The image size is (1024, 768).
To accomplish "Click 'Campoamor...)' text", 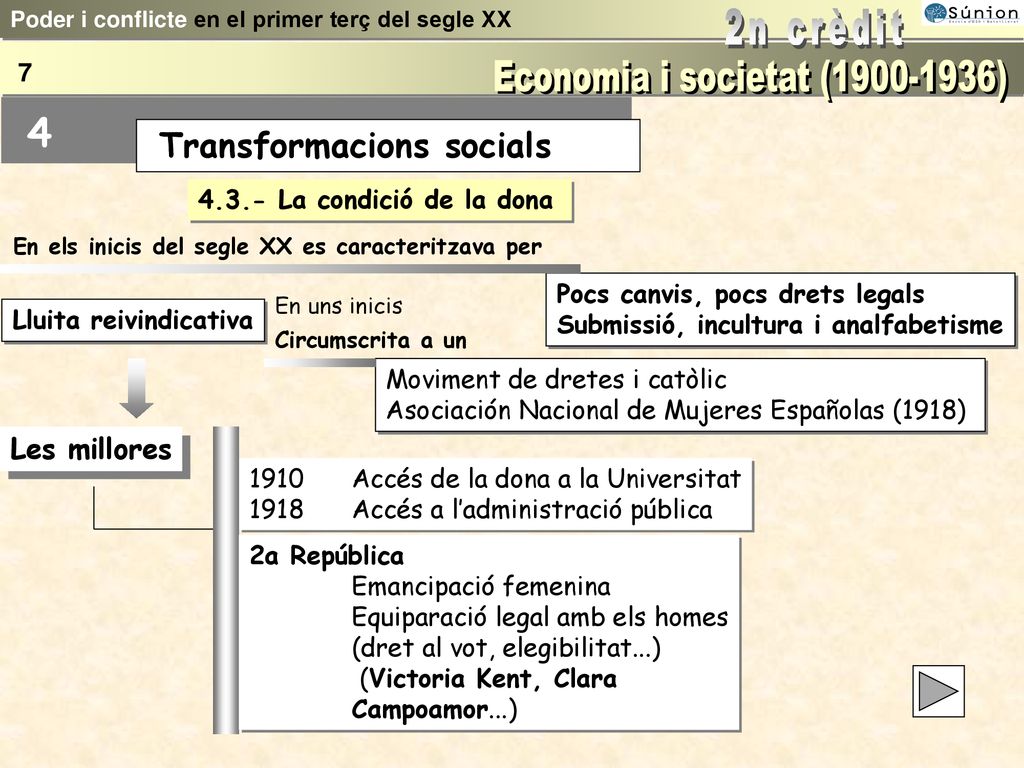I will tap(434, 710).
